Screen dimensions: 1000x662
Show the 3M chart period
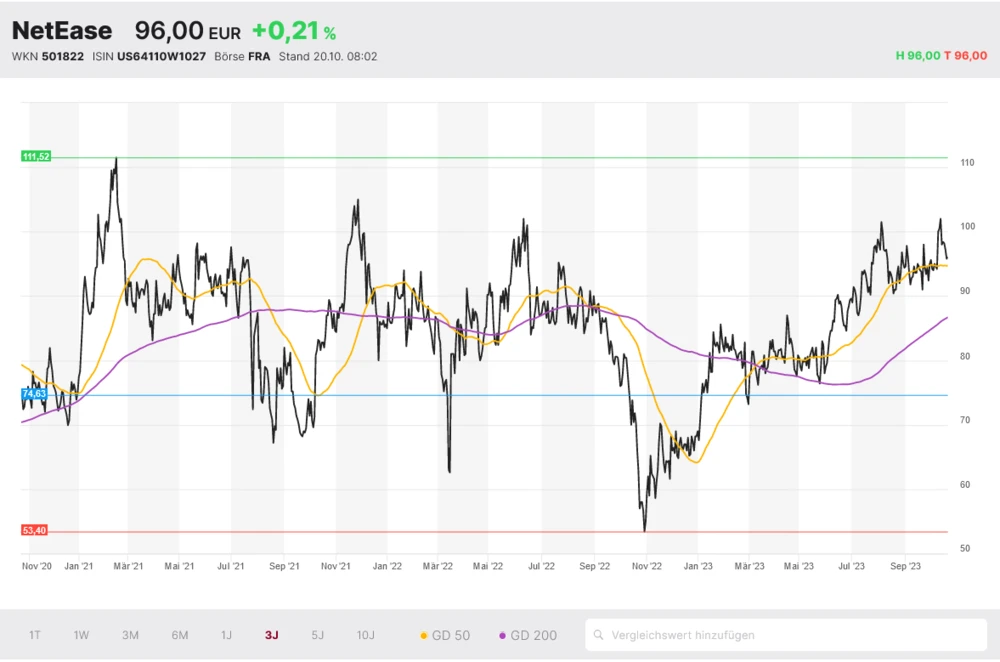point(130,635)
